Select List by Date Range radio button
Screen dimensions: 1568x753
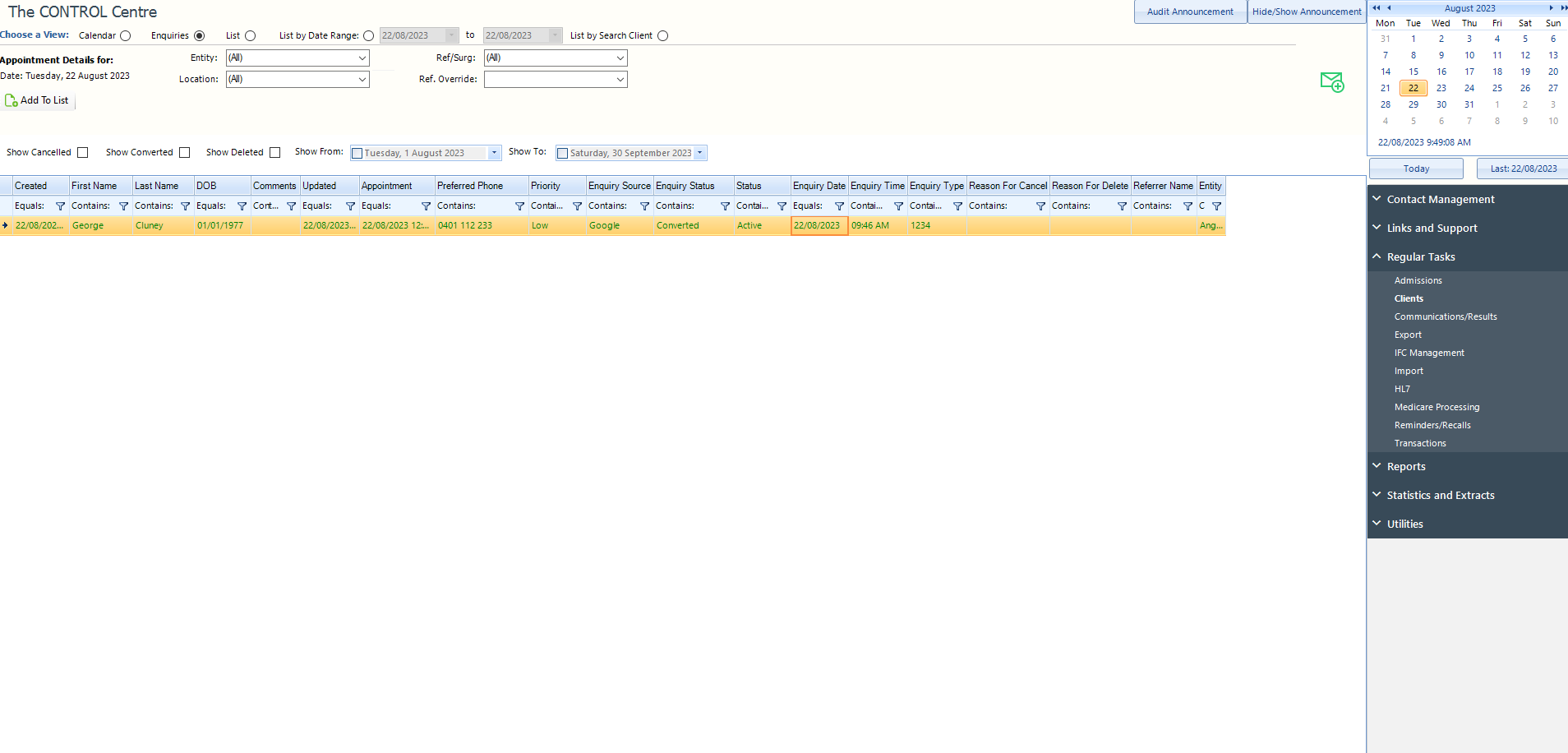click(368, 36)
